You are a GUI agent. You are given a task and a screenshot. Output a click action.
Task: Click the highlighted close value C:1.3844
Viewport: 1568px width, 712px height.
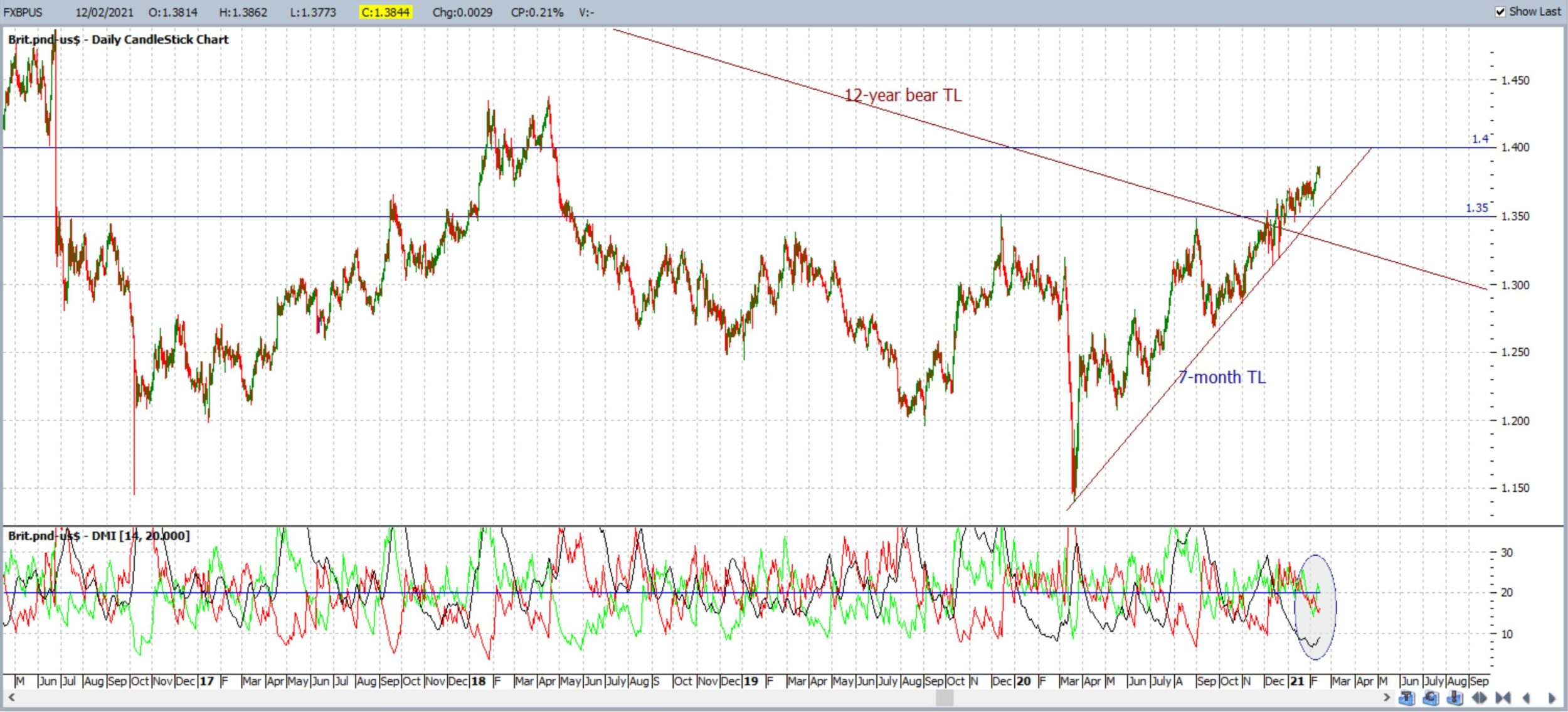pos(386,13)
